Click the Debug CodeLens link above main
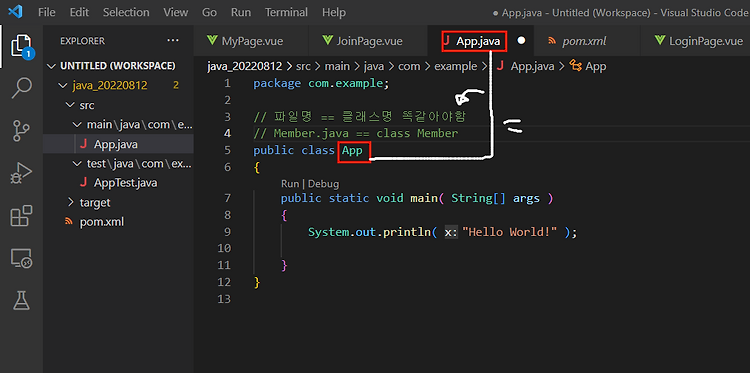The width and height of the screenshot is (750, 373). (x=323, y=184)
